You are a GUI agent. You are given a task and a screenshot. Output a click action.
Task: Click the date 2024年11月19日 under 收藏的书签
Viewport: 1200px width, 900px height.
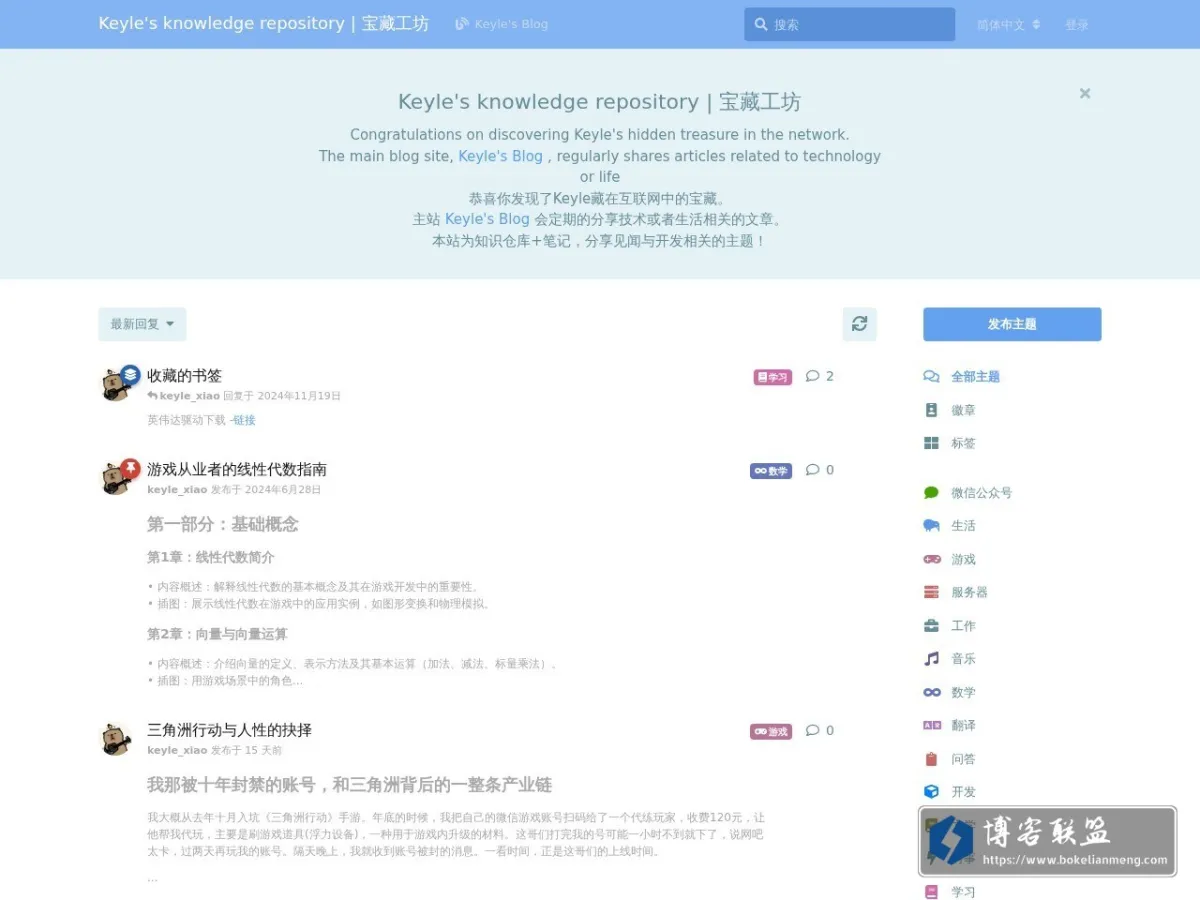(299, 396)
